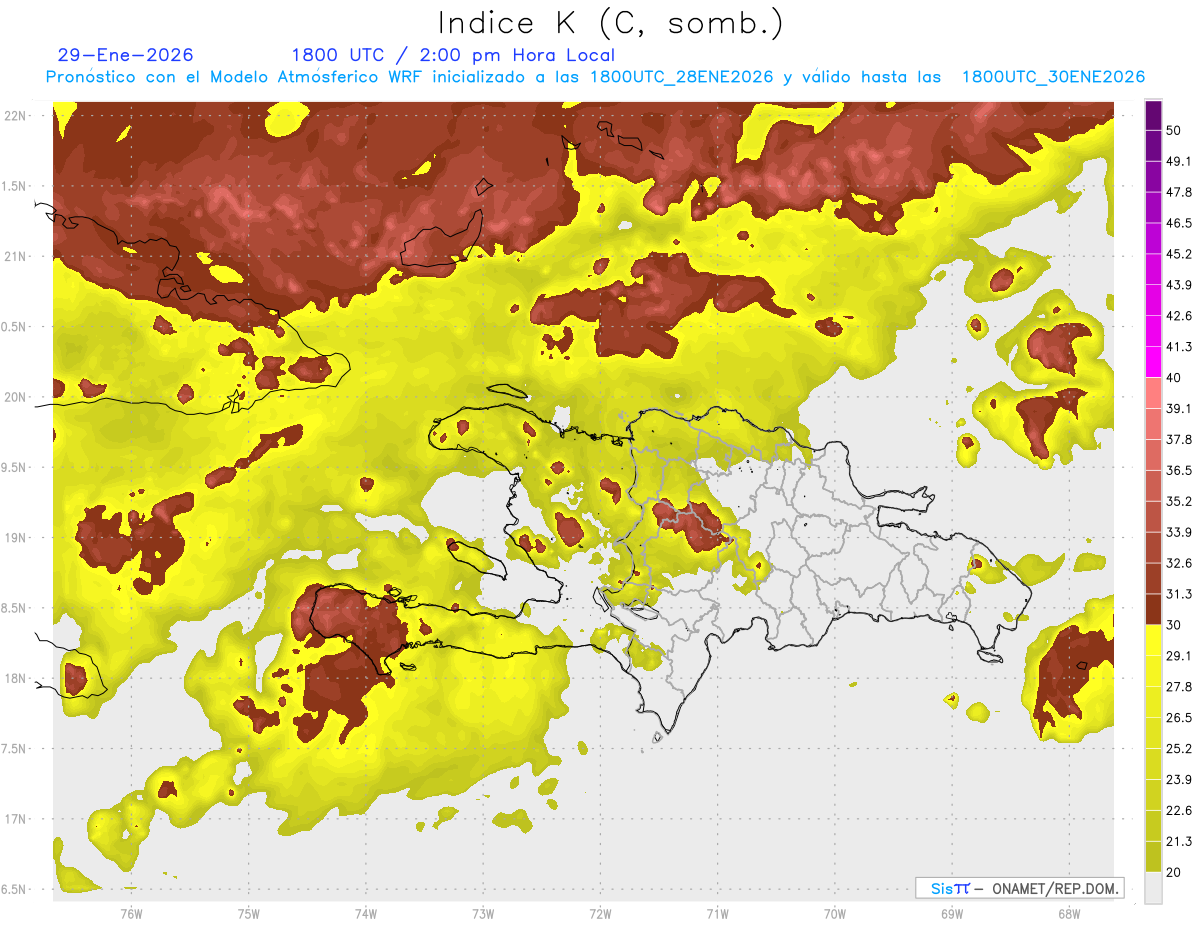This screenshot has width=1200, height=927.
Task: Click the dark brown swatch between 30 and 31.3
Action: pos(1153,609)
